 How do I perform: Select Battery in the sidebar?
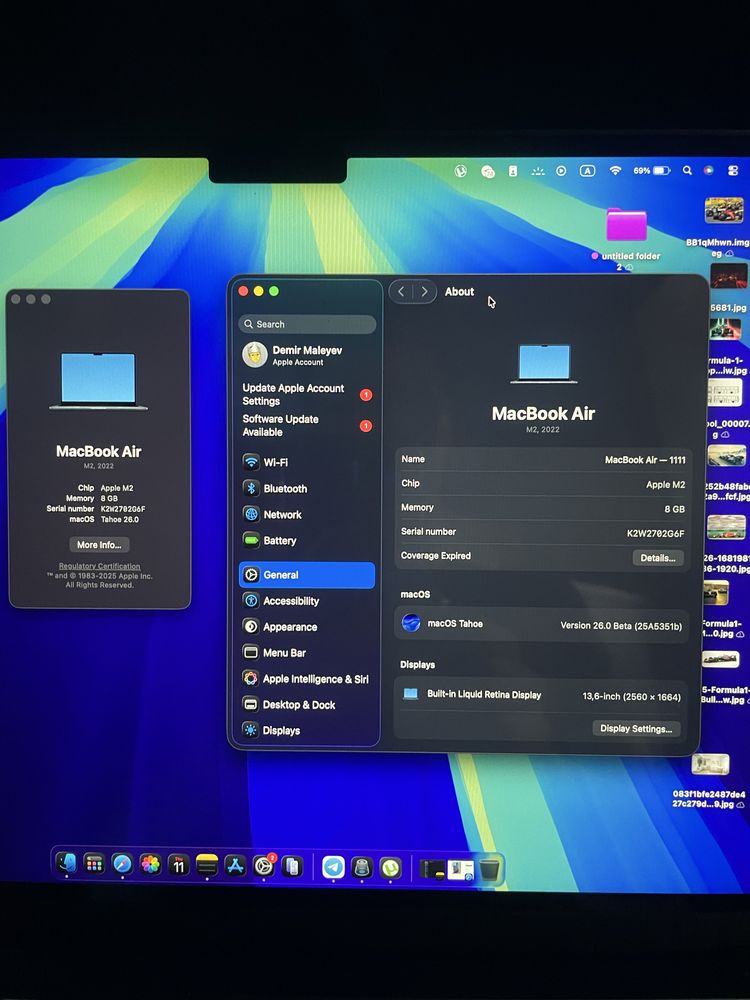click(307, 540)
